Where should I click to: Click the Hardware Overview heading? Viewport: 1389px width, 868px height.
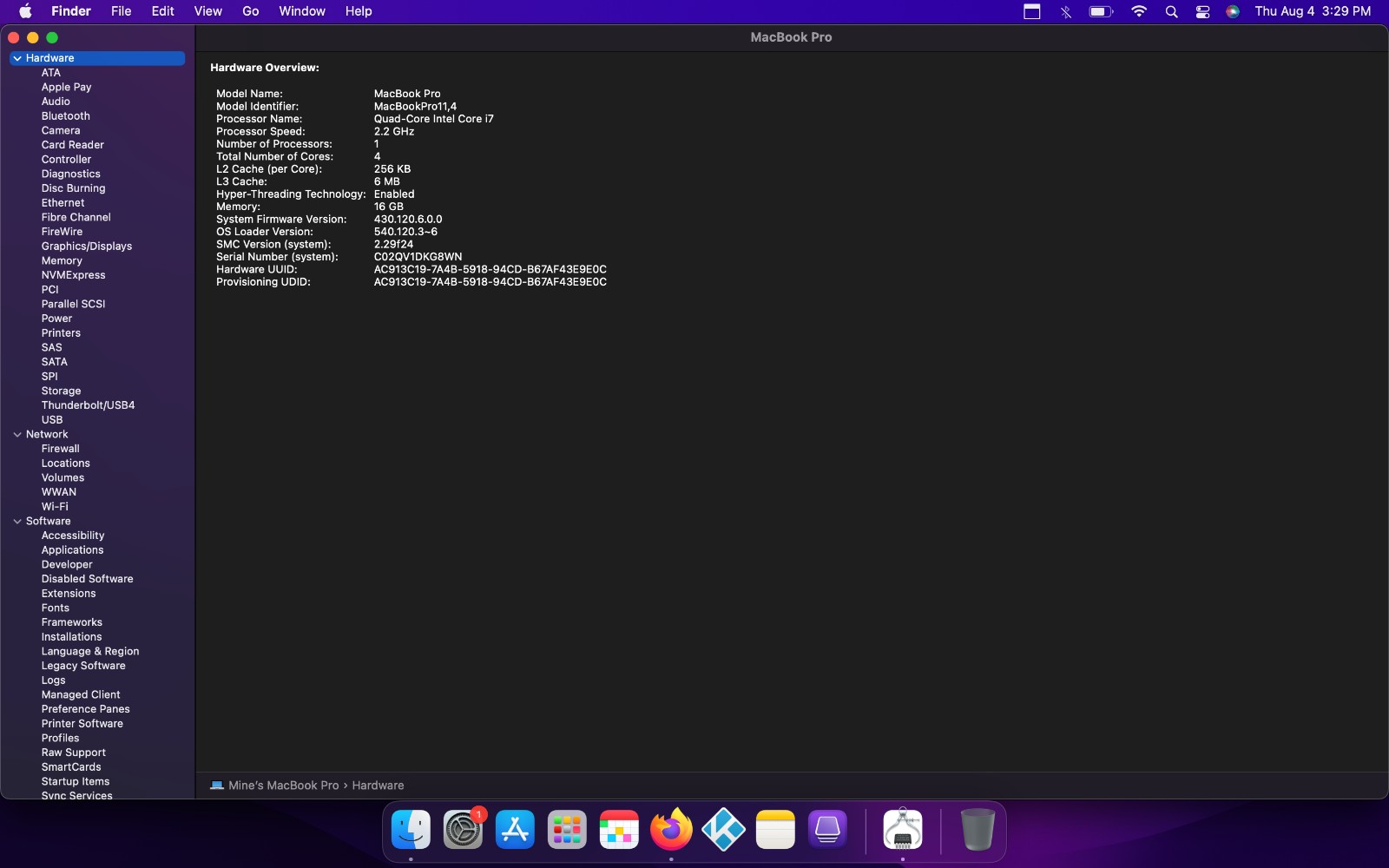click(x=265, y=68)
